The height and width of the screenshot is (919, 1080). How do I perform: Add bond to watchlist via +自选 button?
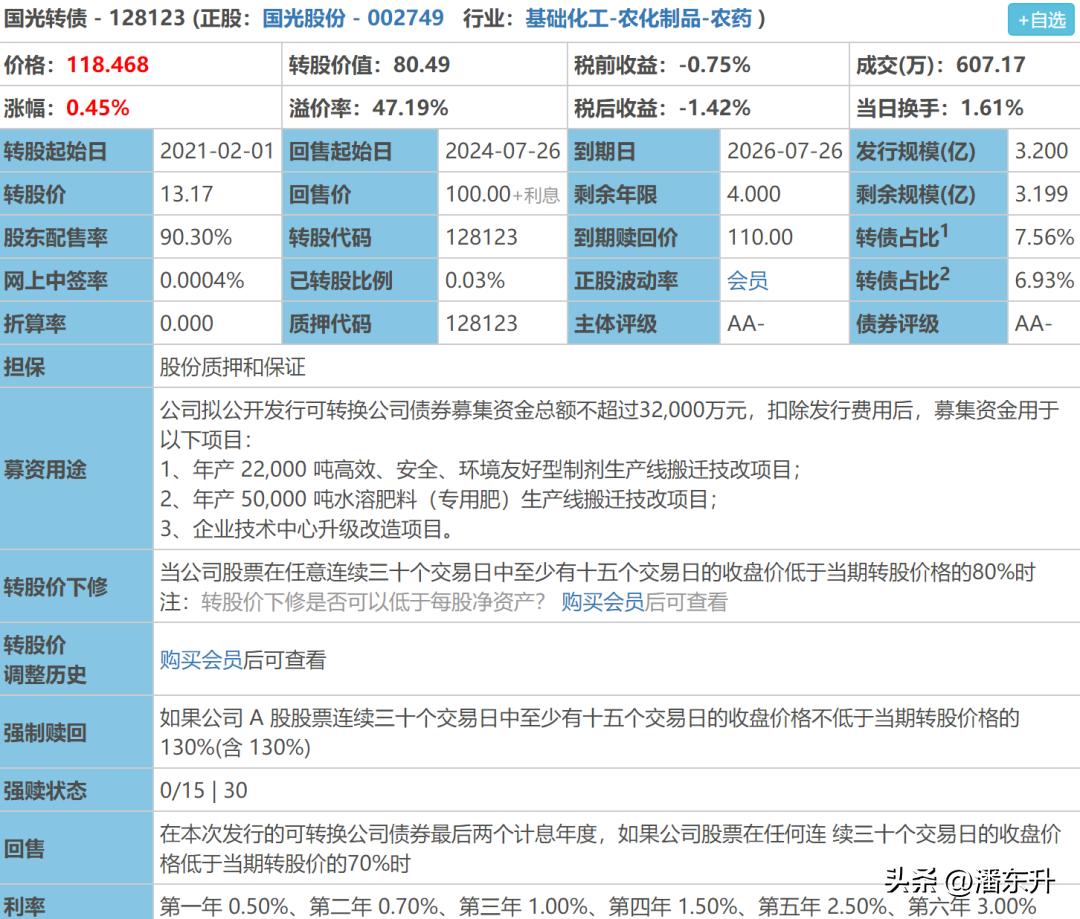pyautogui.click(x=1040, y=17)
